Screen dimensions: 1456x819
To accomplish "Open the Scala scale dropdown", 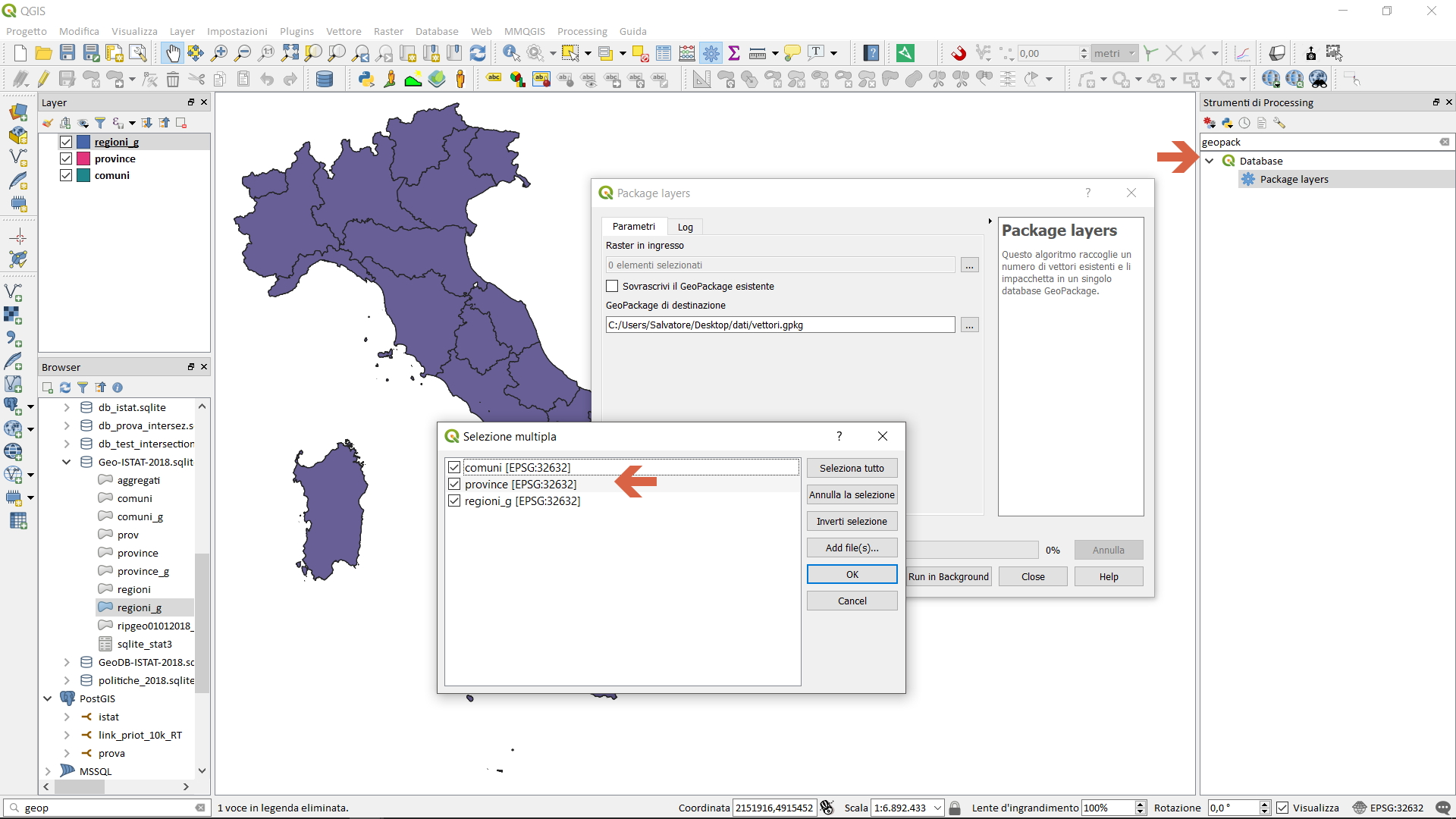I will point(937,808).
